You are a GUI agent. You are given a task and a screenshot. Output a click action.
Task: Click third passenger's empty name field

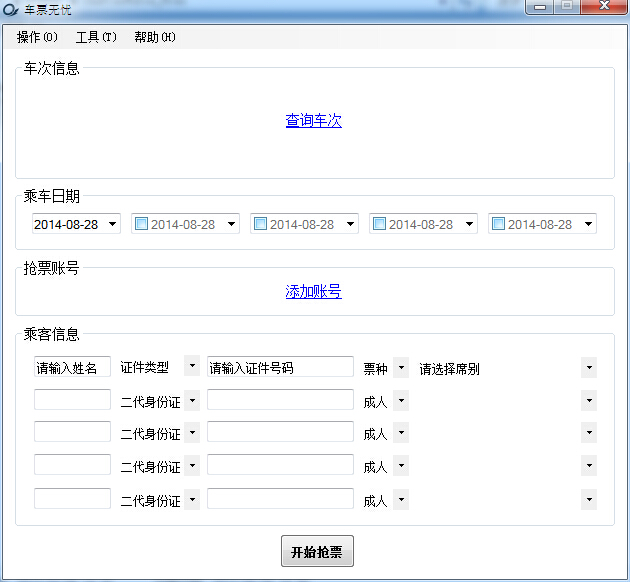[72, 464]
